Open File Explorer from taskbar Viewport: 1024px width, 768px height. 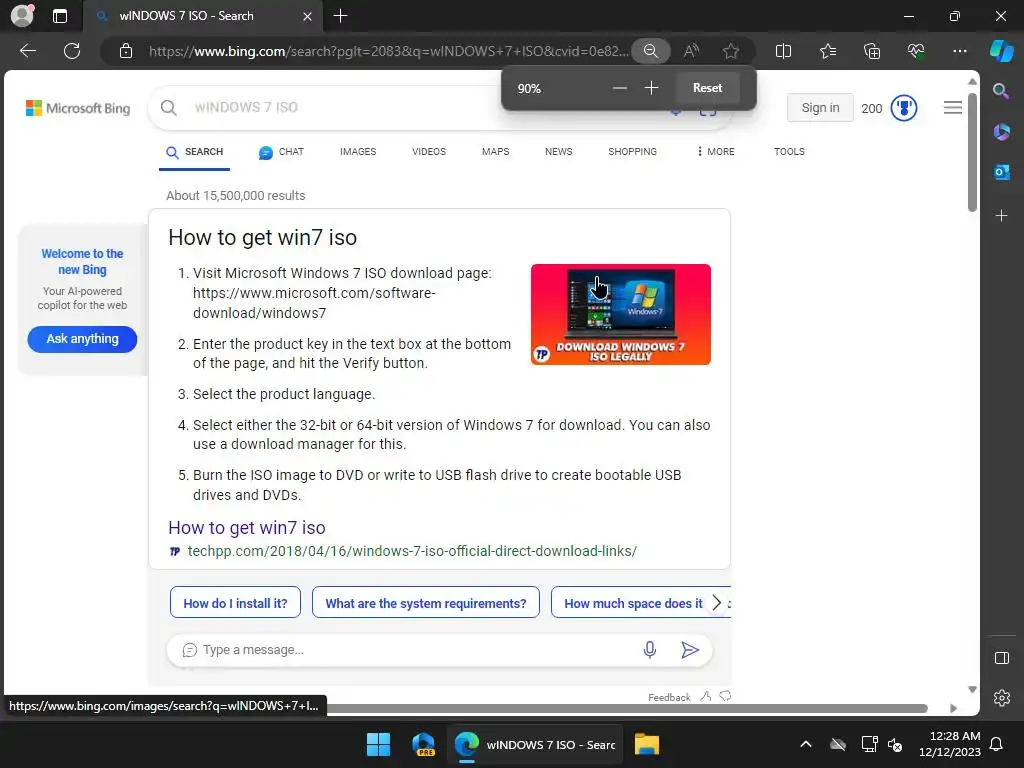point(647,744)
